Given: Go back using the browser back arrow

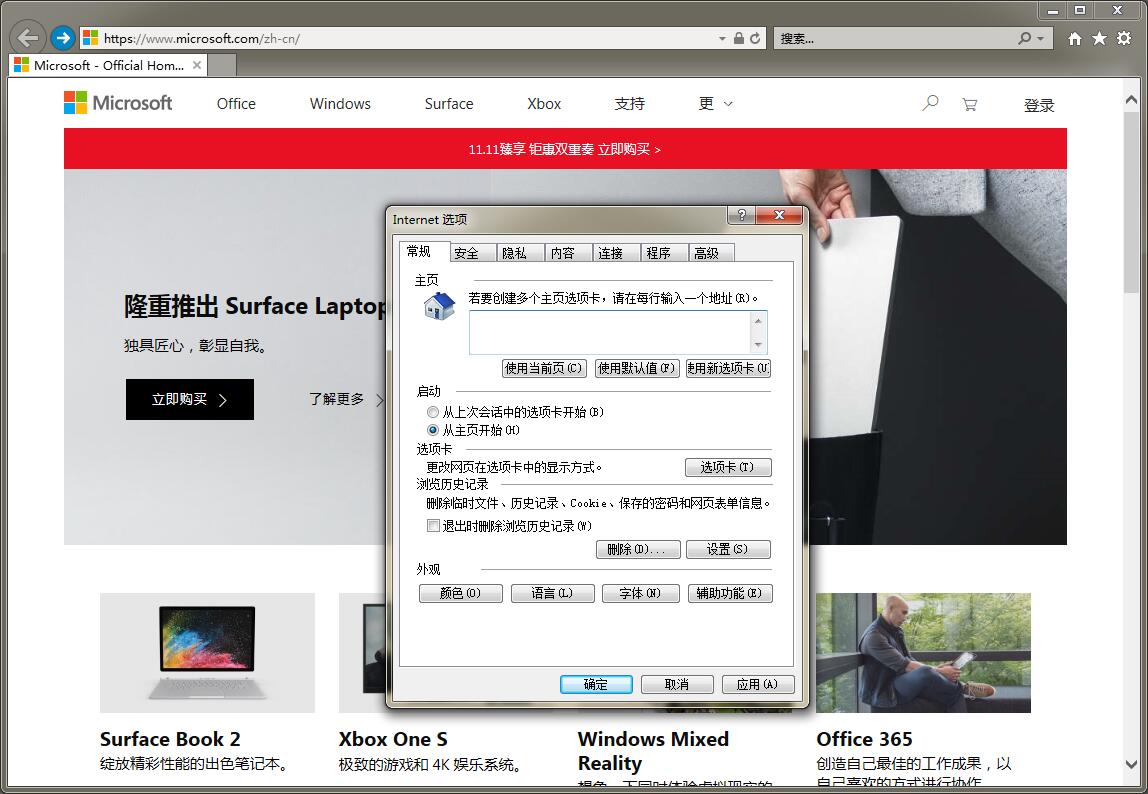Looking at the screenshot, I should [x=28, y=37].
